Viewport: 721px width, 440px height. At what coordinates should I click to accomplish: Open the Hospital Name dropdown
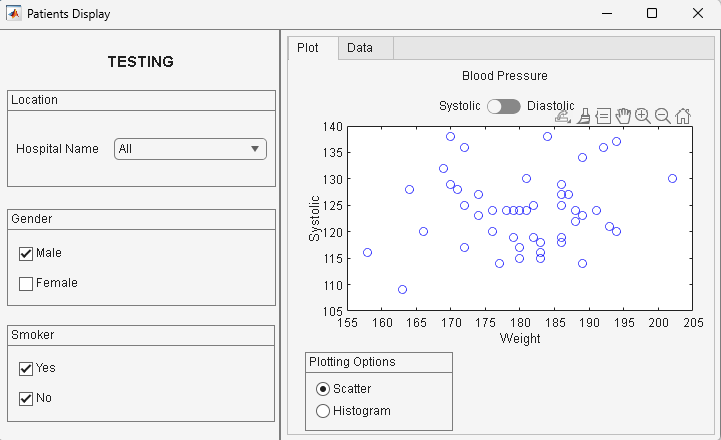(190, 149)
